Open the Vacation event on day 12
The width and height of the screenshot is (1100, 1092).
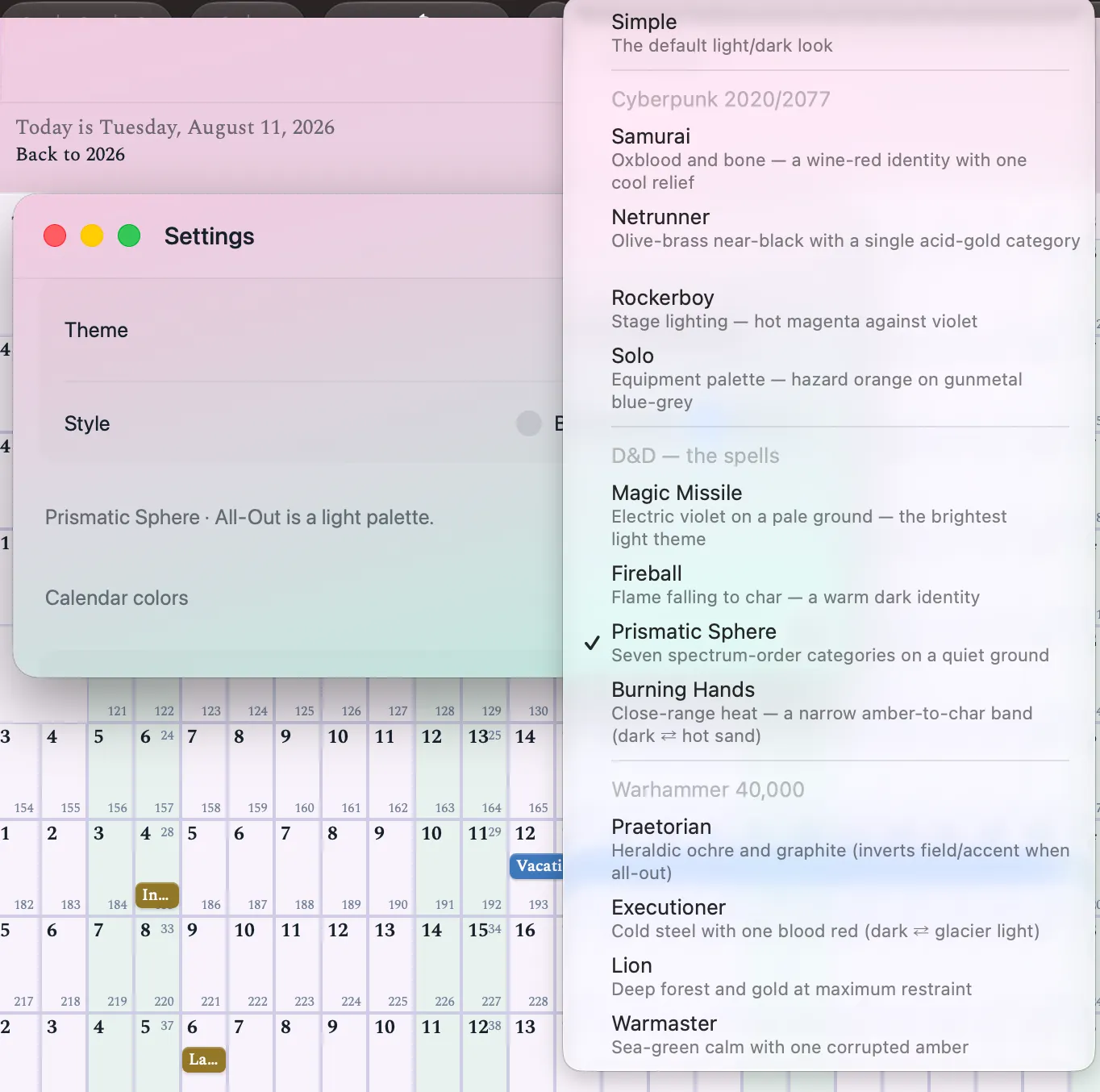(x=538, y=866)
